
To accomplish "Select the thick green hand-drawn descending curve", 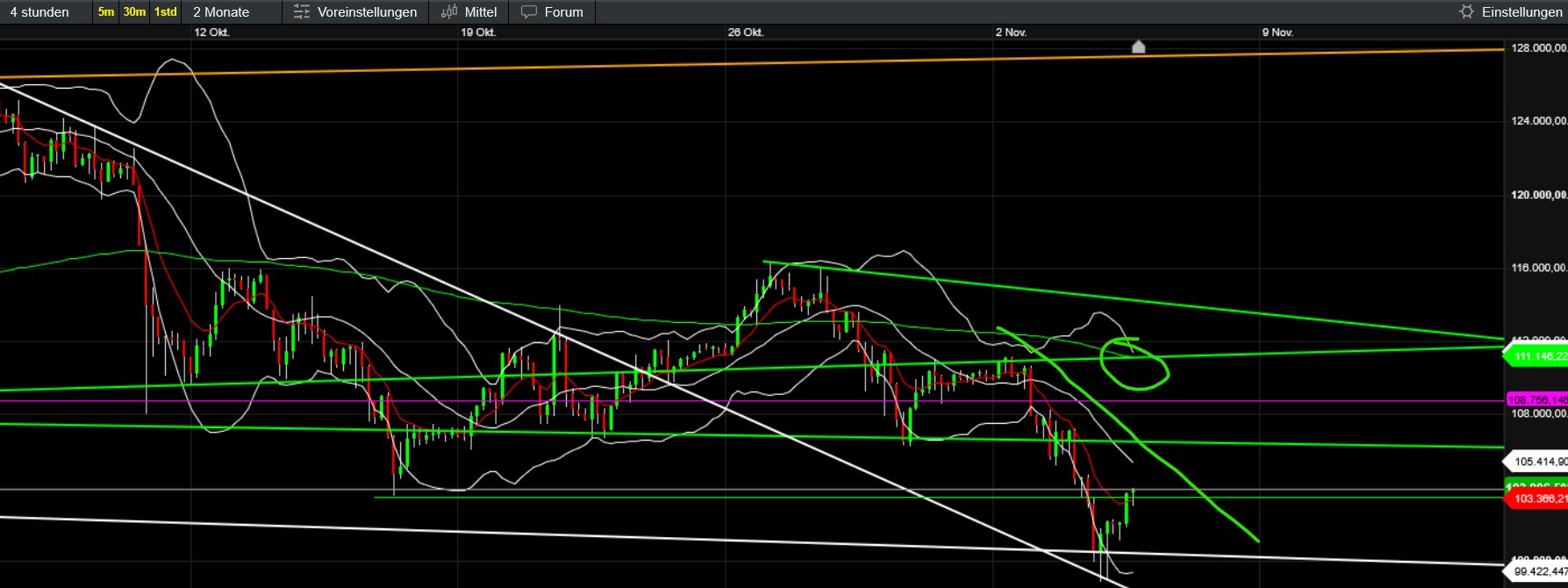I will (x=1176, y=472).
